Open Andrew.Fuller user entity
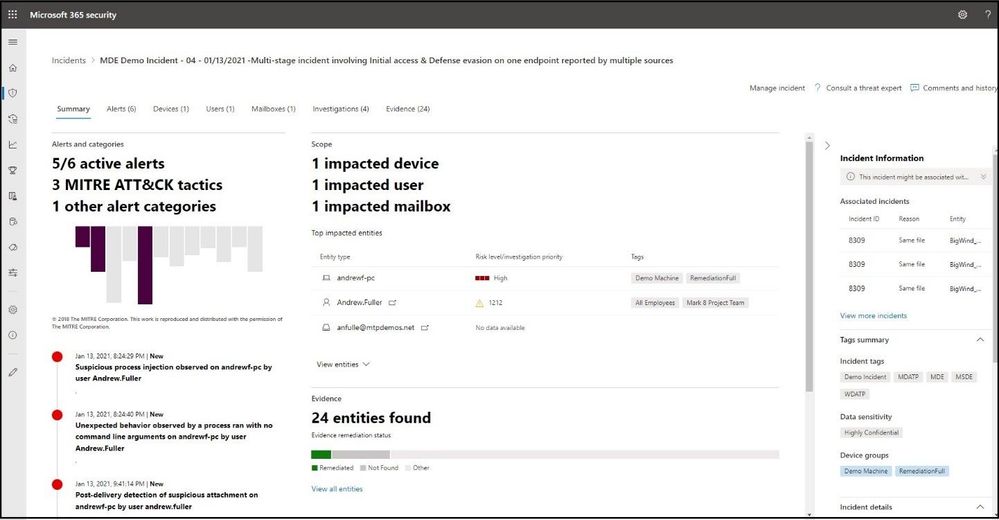The height and width of the screenshot is (520, 999). (359, 303)
